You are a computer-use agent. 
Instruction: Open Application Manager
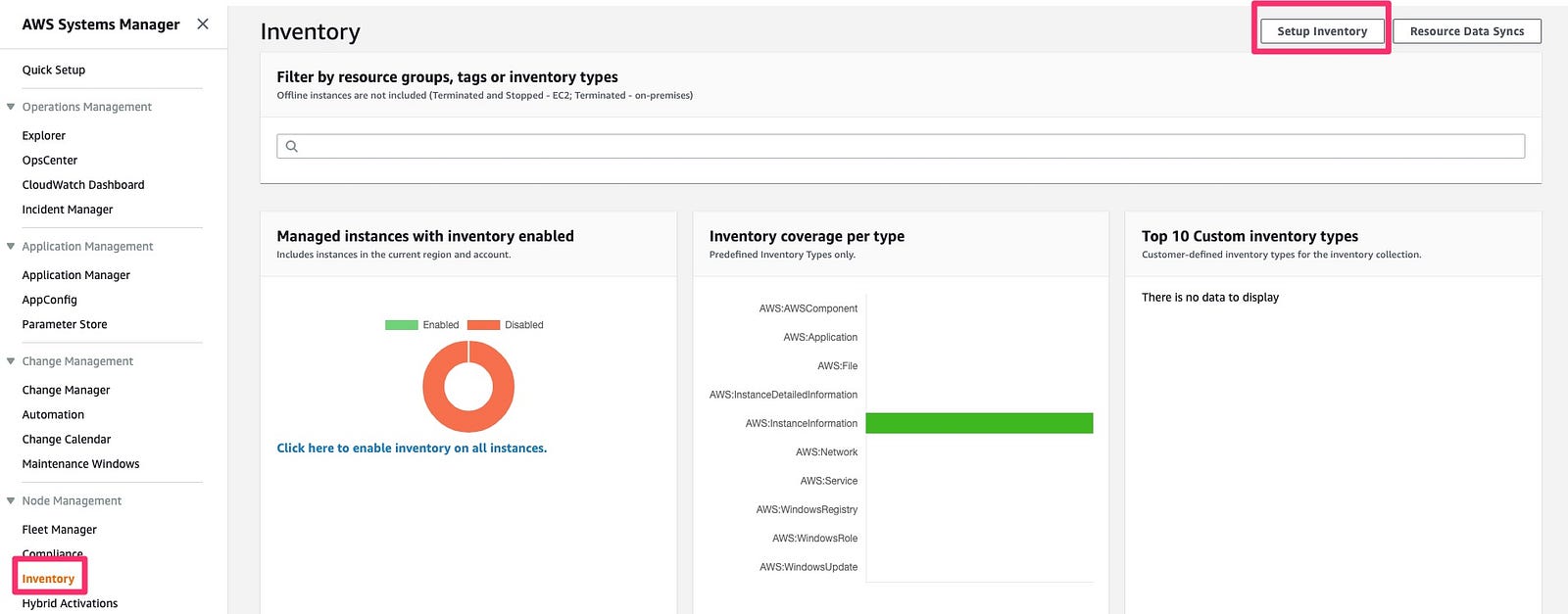[76, 275]
